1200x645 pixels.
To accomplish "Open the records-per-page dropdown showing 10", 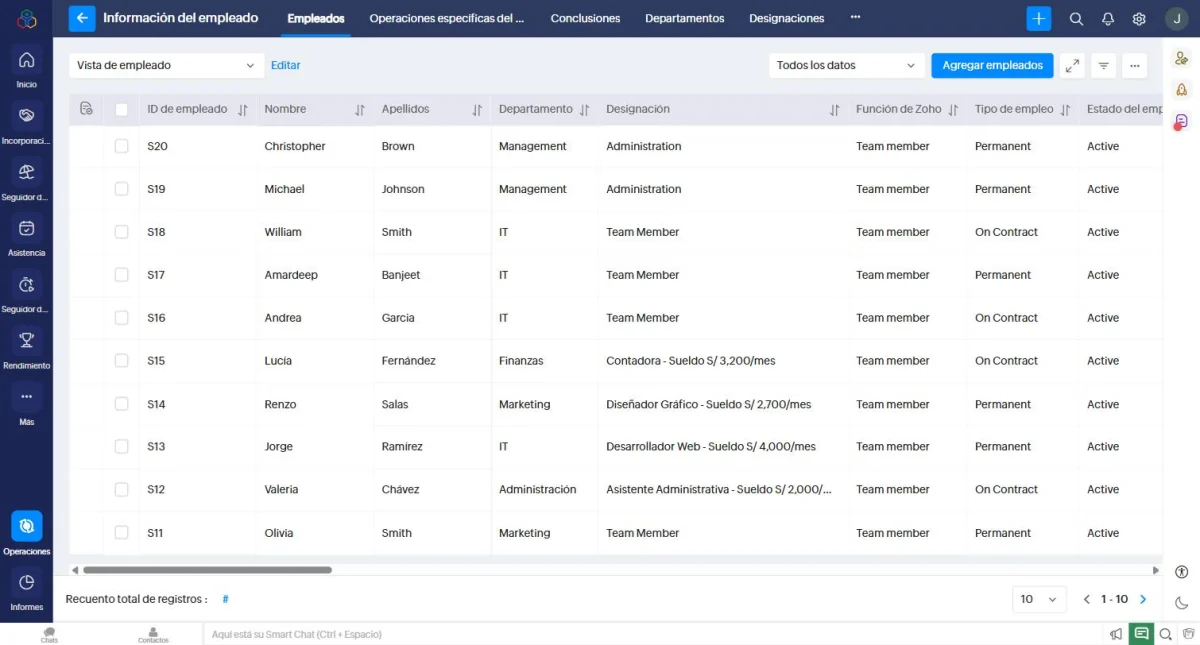I will (x=1039, y=599).
